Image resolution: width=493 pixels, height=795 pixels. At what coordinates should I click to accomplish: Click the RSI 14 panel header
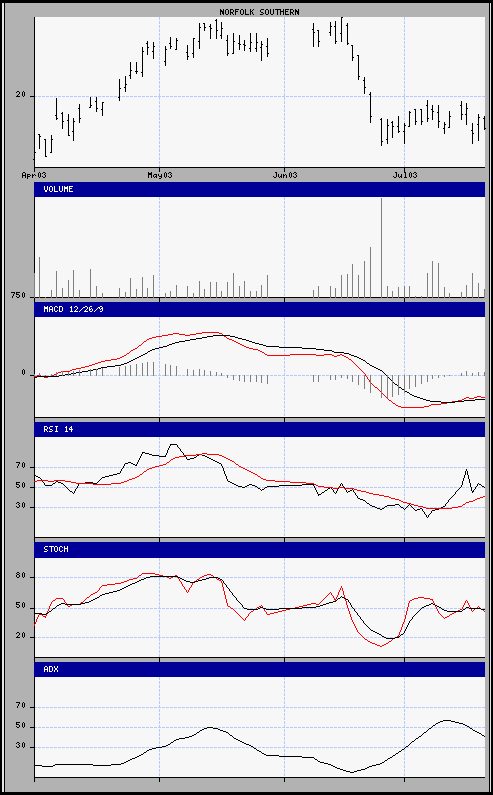click(259, 429)
